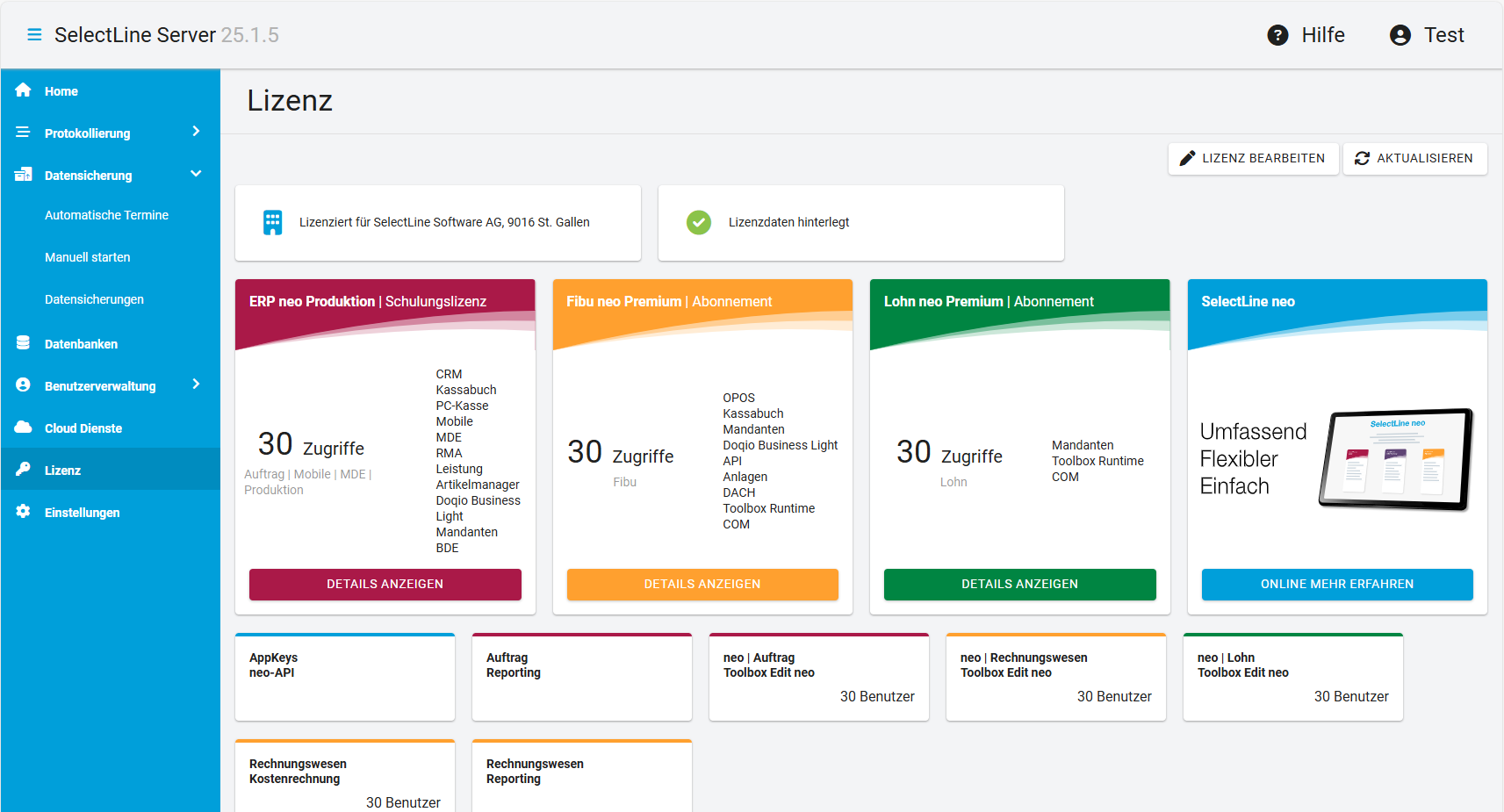The height and width of the screenshot is (812, 1504).
Task: Click the SelectLine neo tablet image
Action: coord(1395,459)
